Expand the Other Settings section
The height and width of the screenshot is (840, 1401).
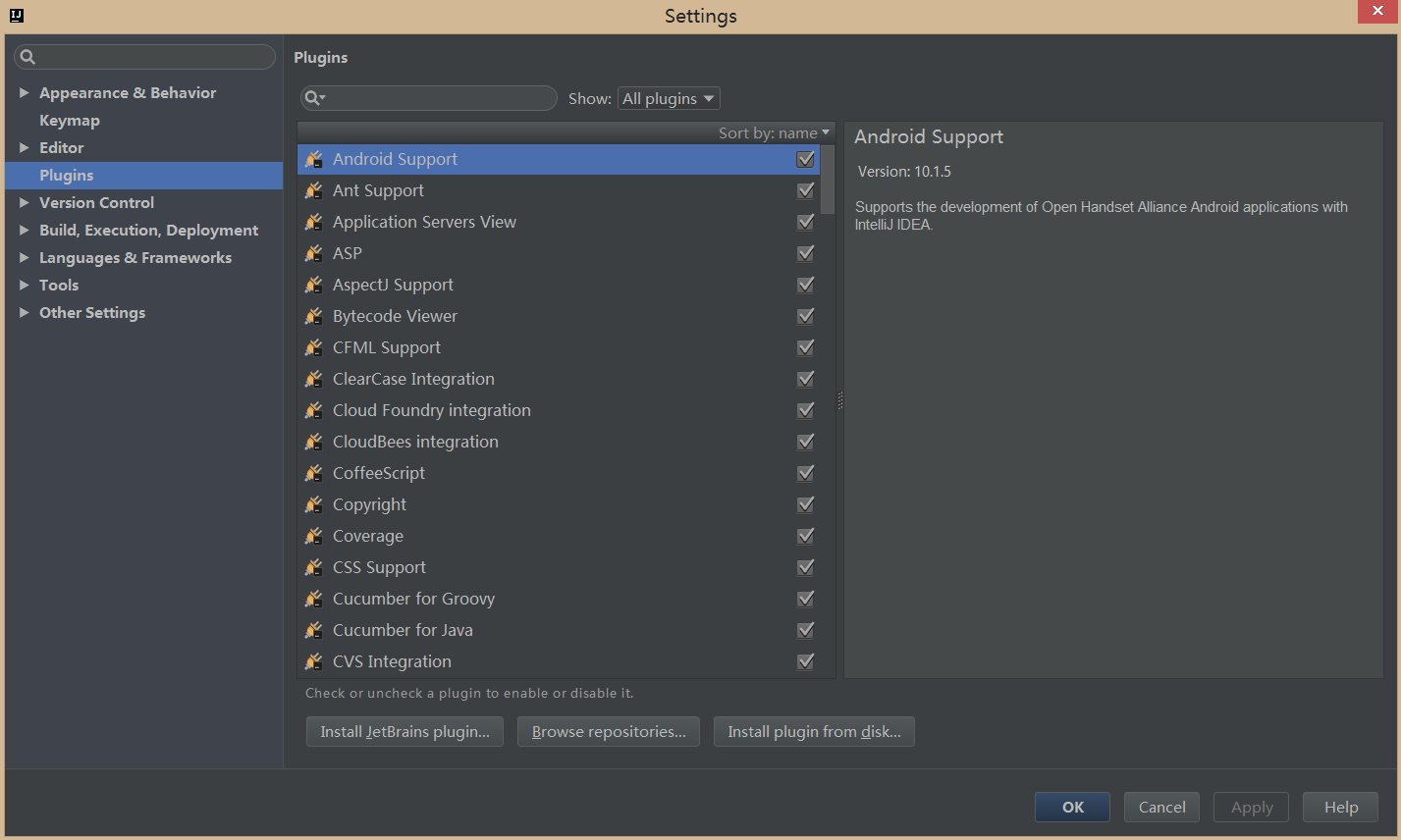coord(25,312)
